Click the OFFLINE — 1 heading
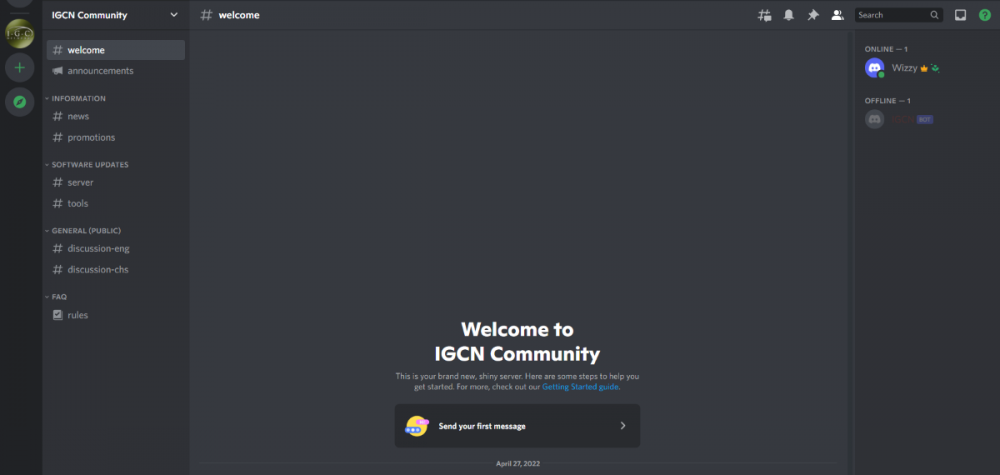Image resolution: width=1000 pixels, height=475 pixels. pos(888,101)
